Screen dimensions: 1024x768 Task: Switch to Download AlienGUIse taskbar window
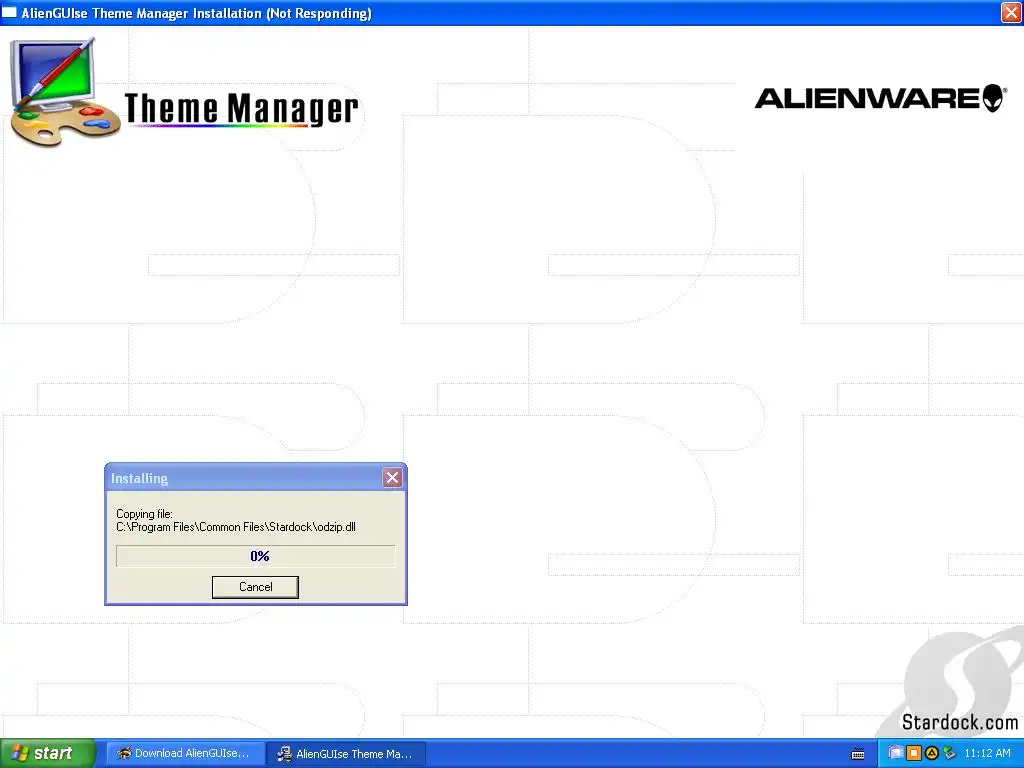(185, 753)
